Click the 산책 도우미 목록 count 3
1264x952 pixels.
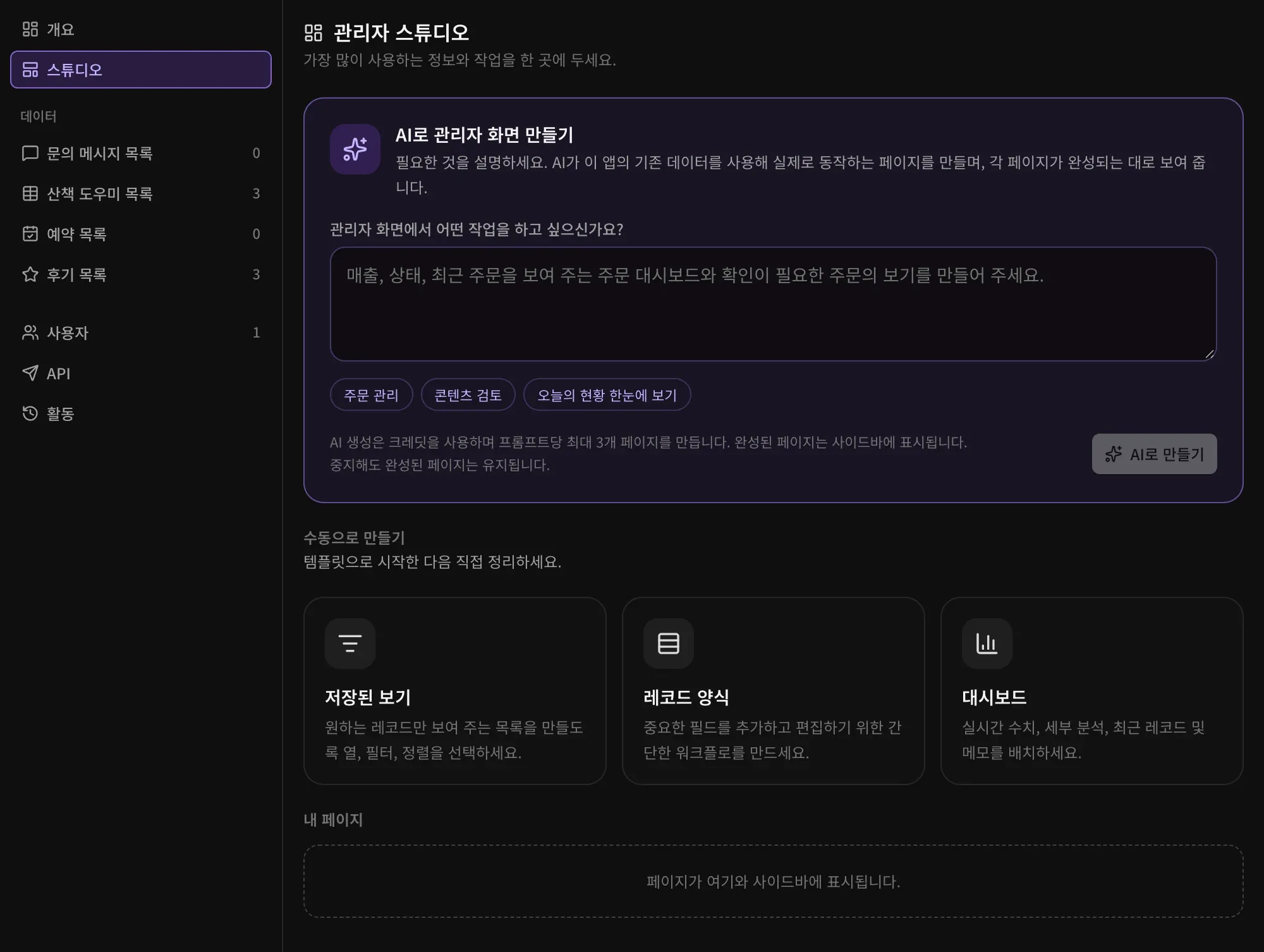coord(256,193)
